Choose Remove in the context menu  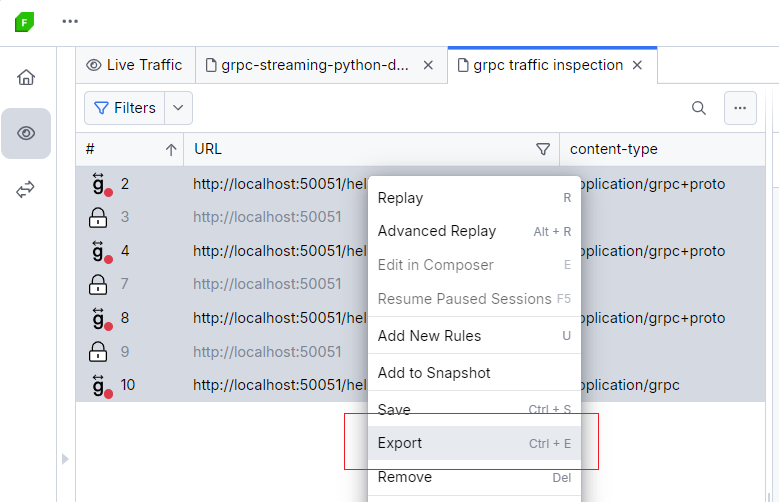[x=474, y=477]
